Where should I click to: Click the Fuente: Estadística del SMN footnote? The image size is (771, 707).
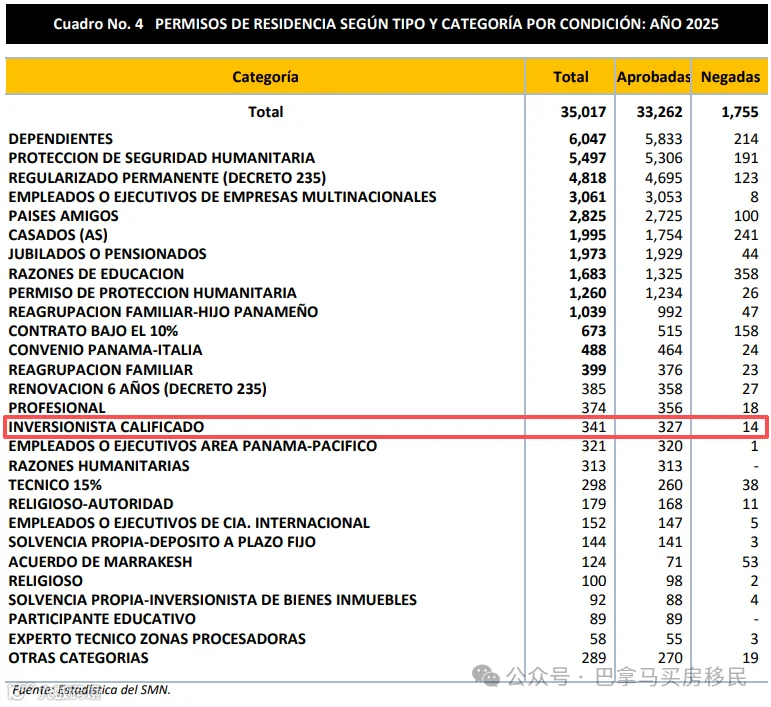pyautogui.click(x=91, y=690)
